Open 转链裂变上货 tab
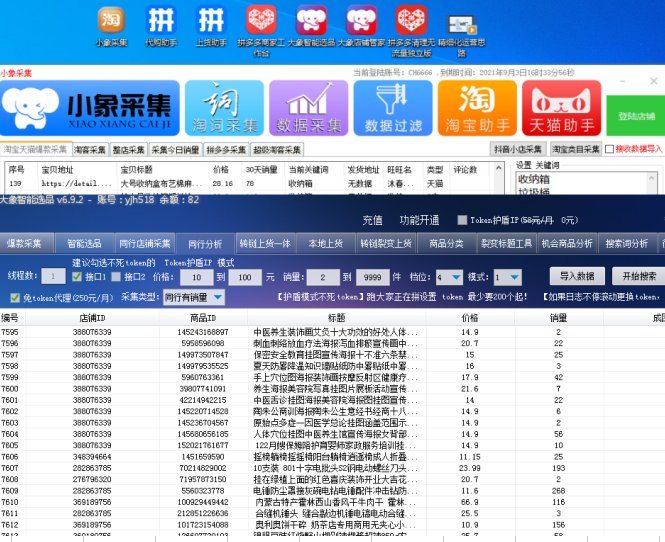 pyautogui.click(x=386, y=243)
